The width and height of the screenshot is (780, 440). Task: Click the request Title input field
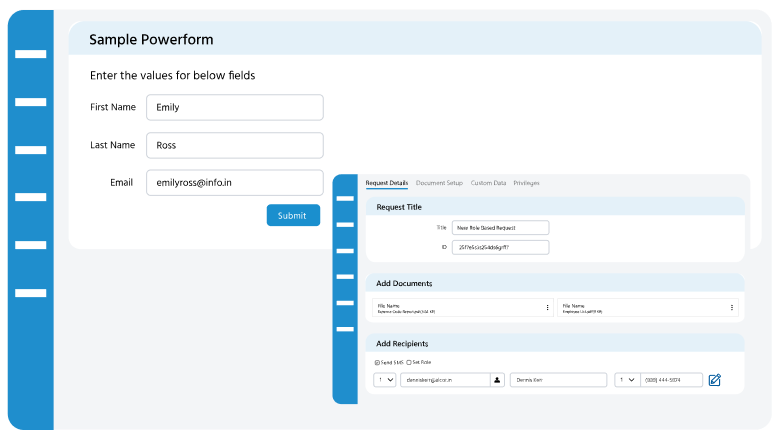click(500, 228)
